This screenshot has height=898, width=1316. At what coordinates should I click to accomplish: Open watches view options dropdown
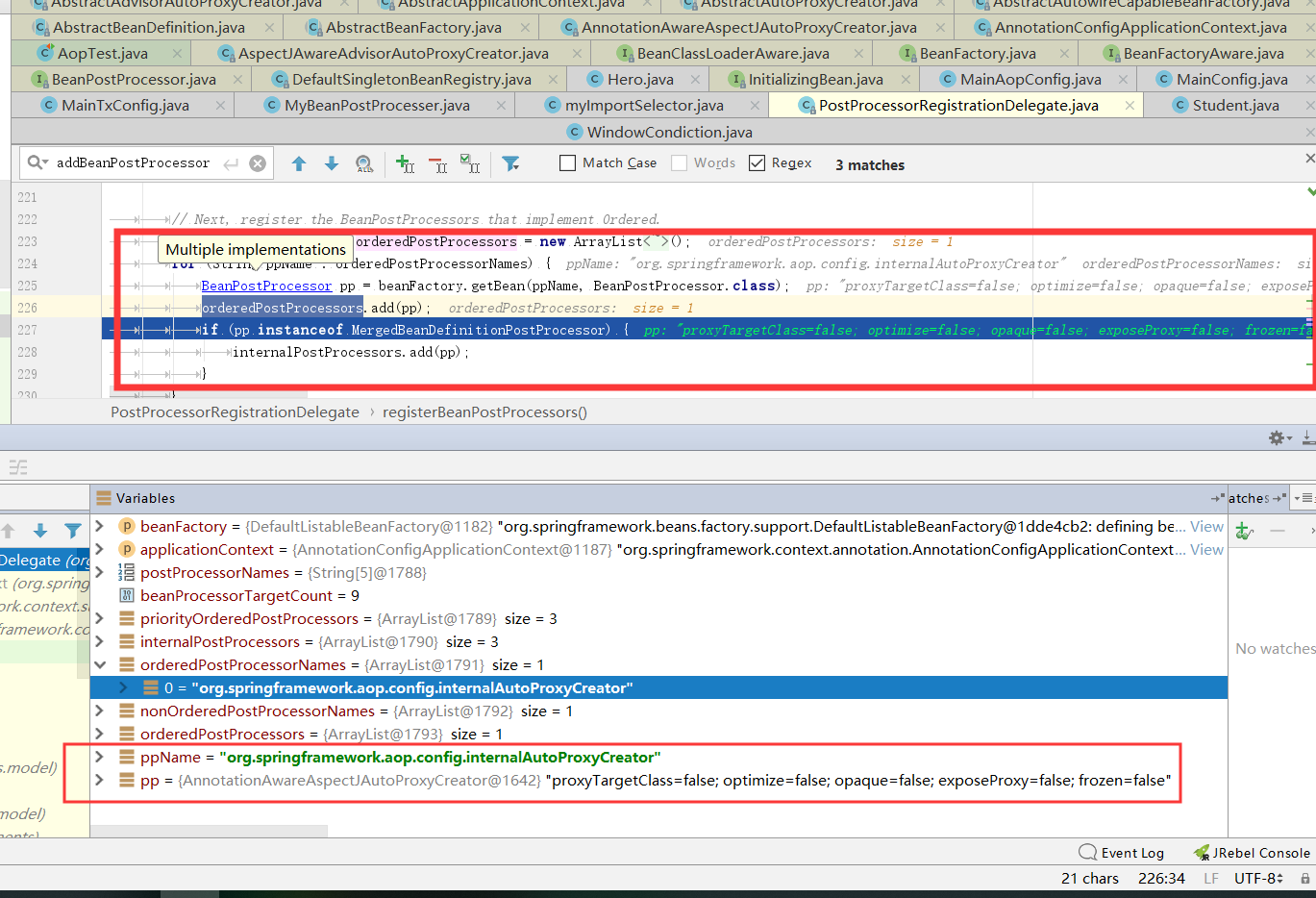tap(1304, 498)
